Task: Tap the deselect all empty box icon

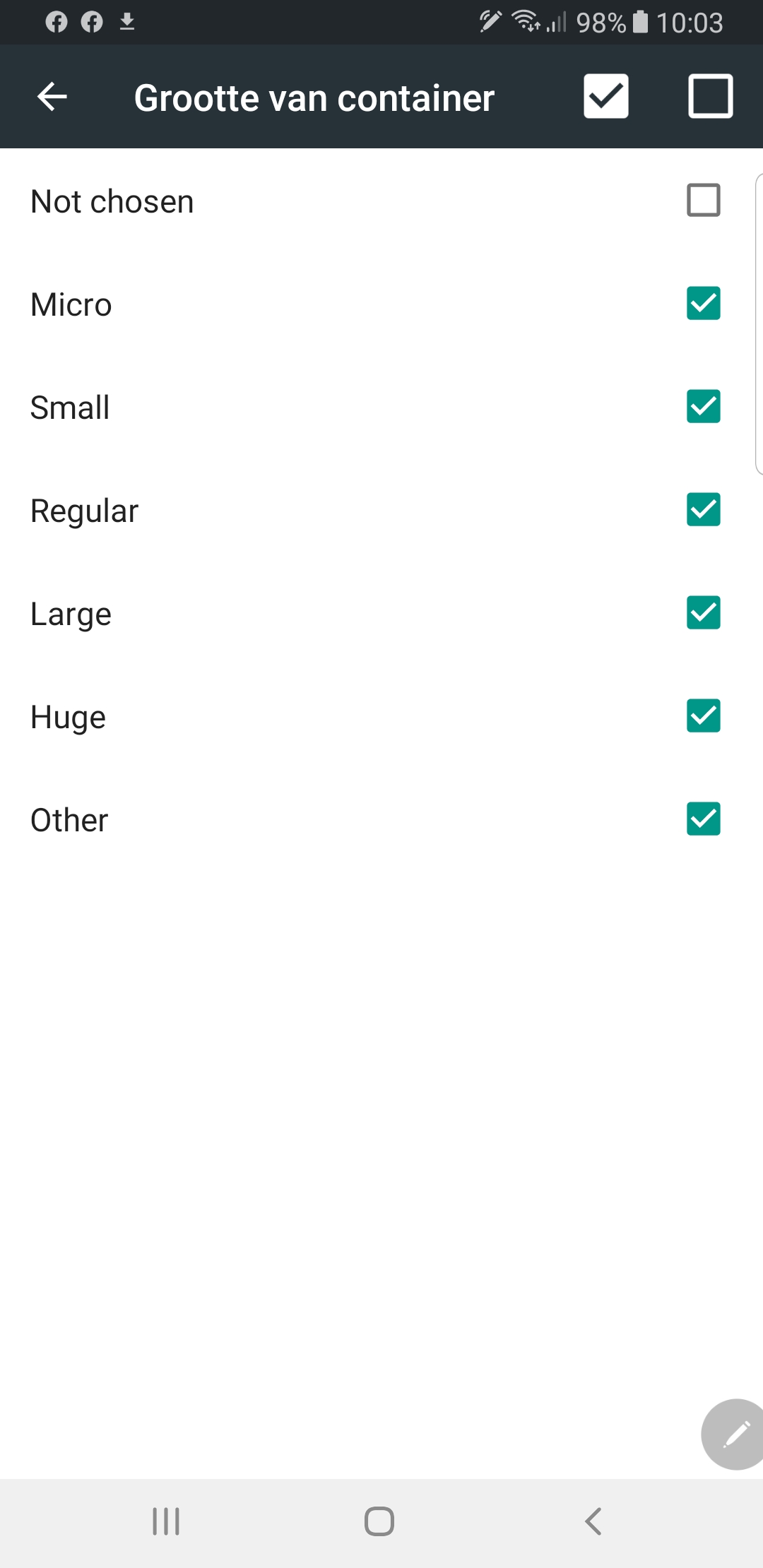Action: point(710,96)
